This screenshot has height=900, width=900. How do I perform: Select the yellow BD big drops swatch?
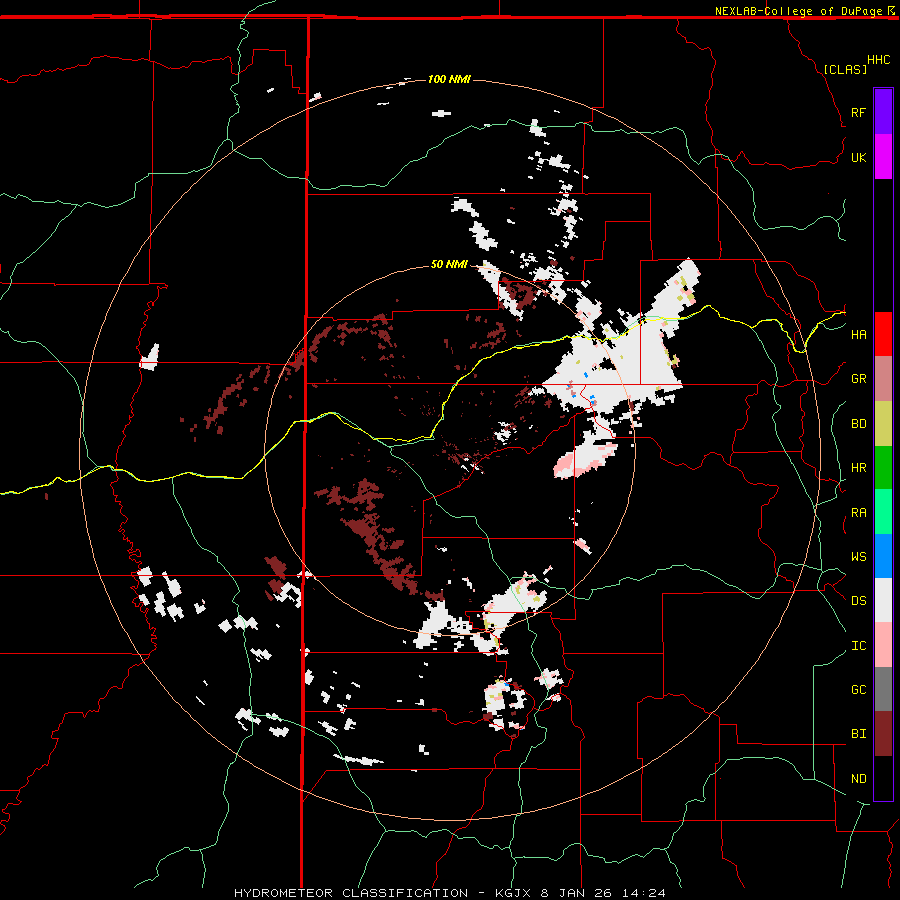tap(883, 424)
